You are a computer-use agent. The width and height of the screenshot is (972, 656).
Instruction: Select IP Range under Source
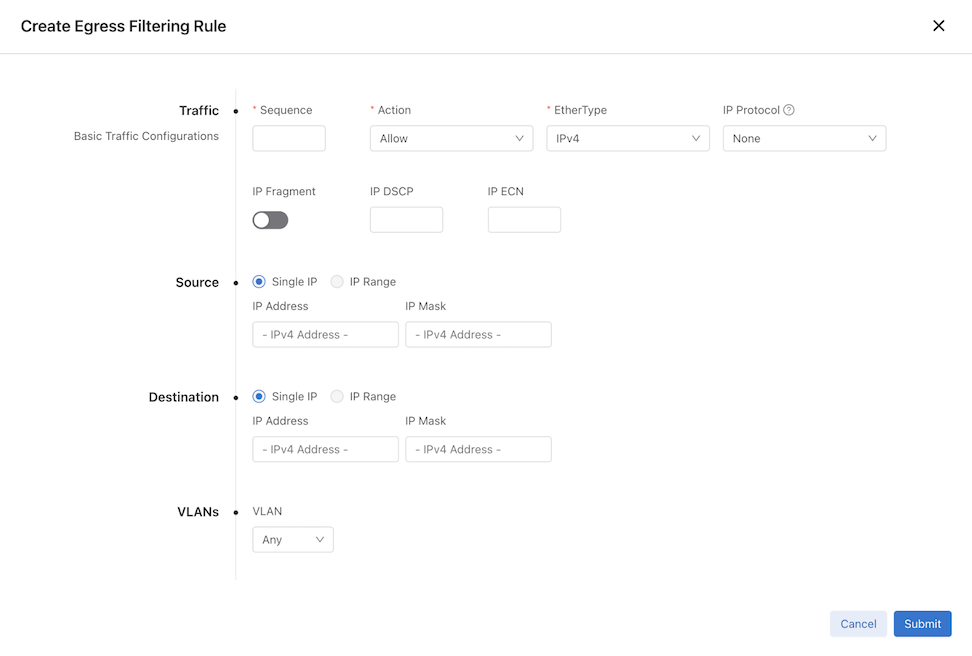point(338,282)
